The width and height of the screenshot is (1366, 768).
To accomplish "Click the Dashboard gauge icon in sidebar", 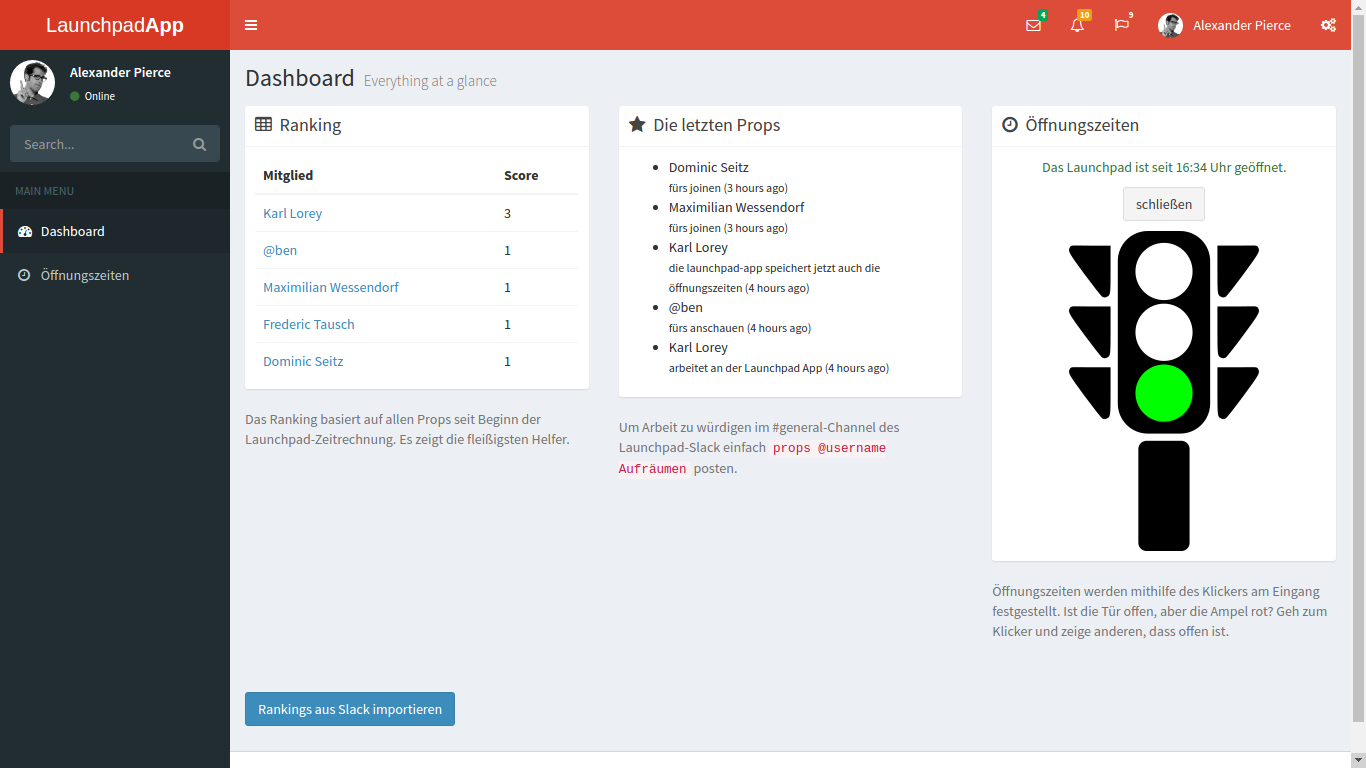I will tap(25, 231).
